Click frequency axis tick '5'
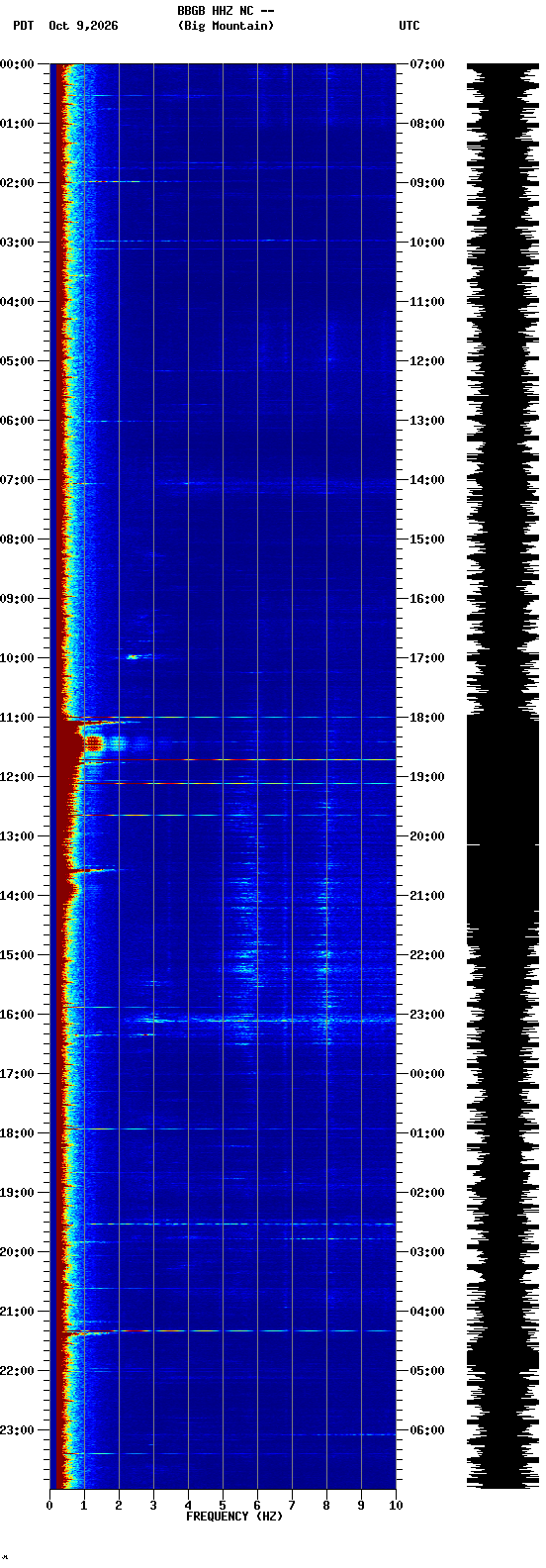The height and width of the screenshot is (1568, 546). pyautogui.click(x=223, y=1506)
